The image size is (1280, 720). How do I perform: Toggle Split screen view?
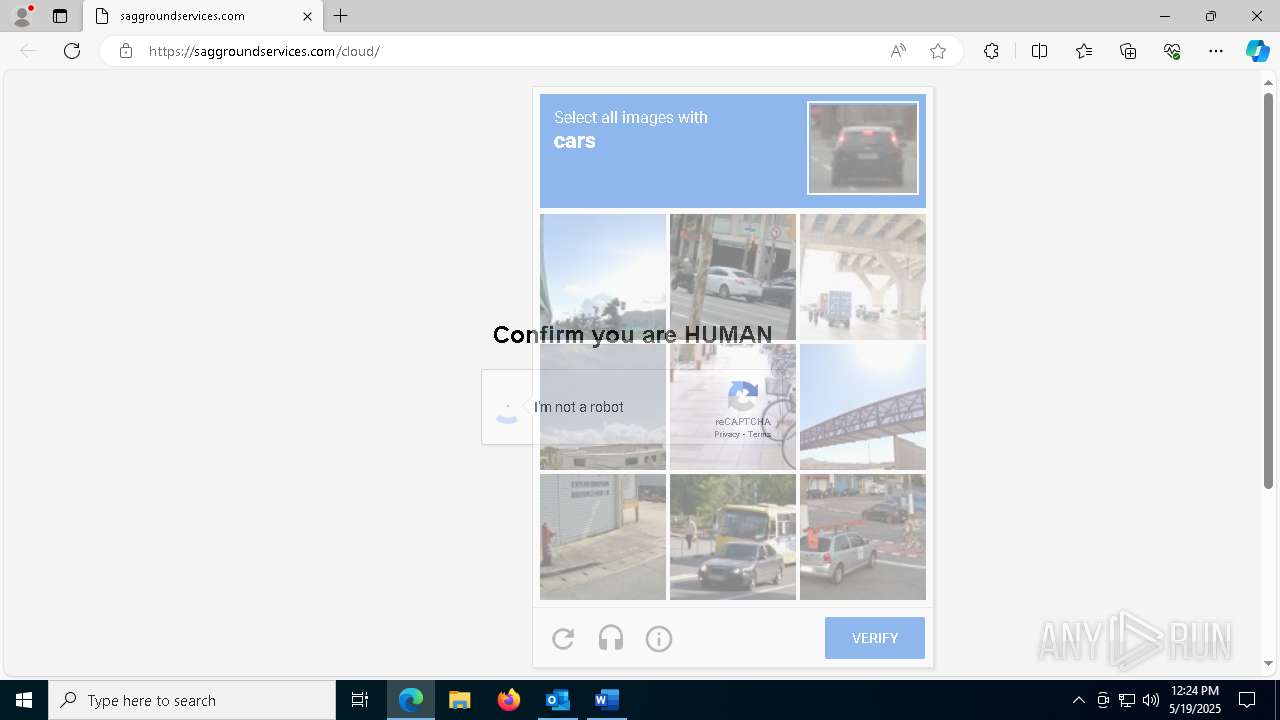(x=1039, y=51)
